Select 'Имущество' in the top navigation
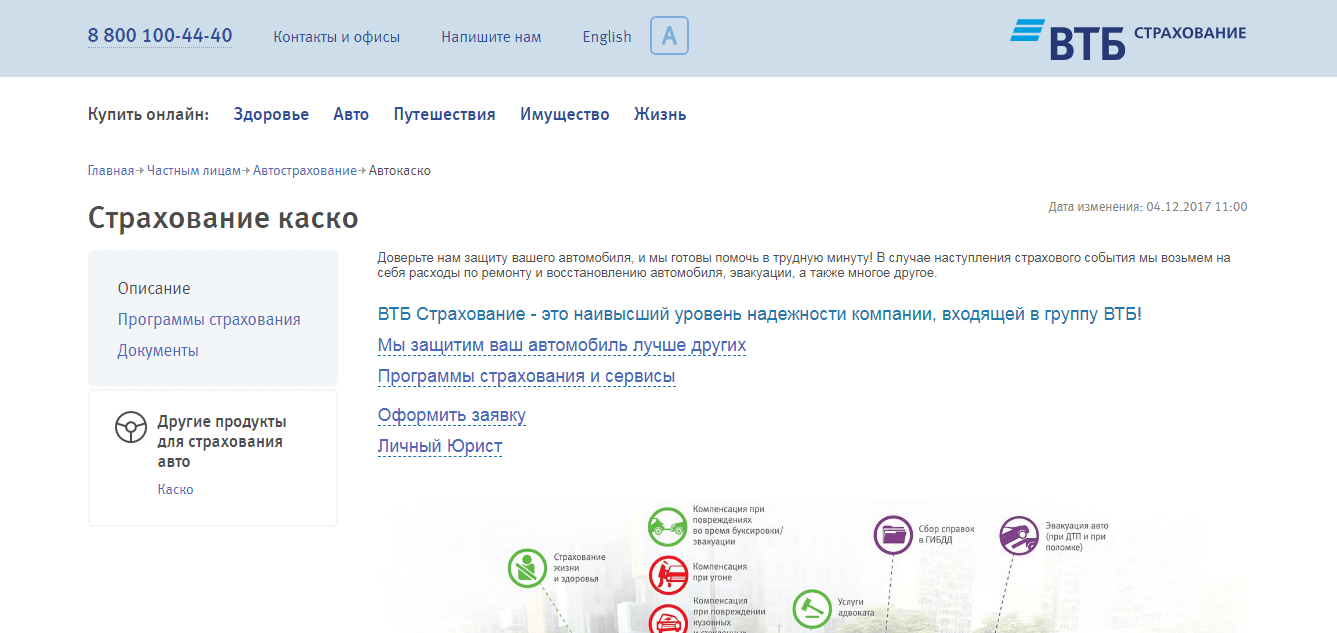Image resolution: width=1337 pixels, height=633 pixels. 564,115
